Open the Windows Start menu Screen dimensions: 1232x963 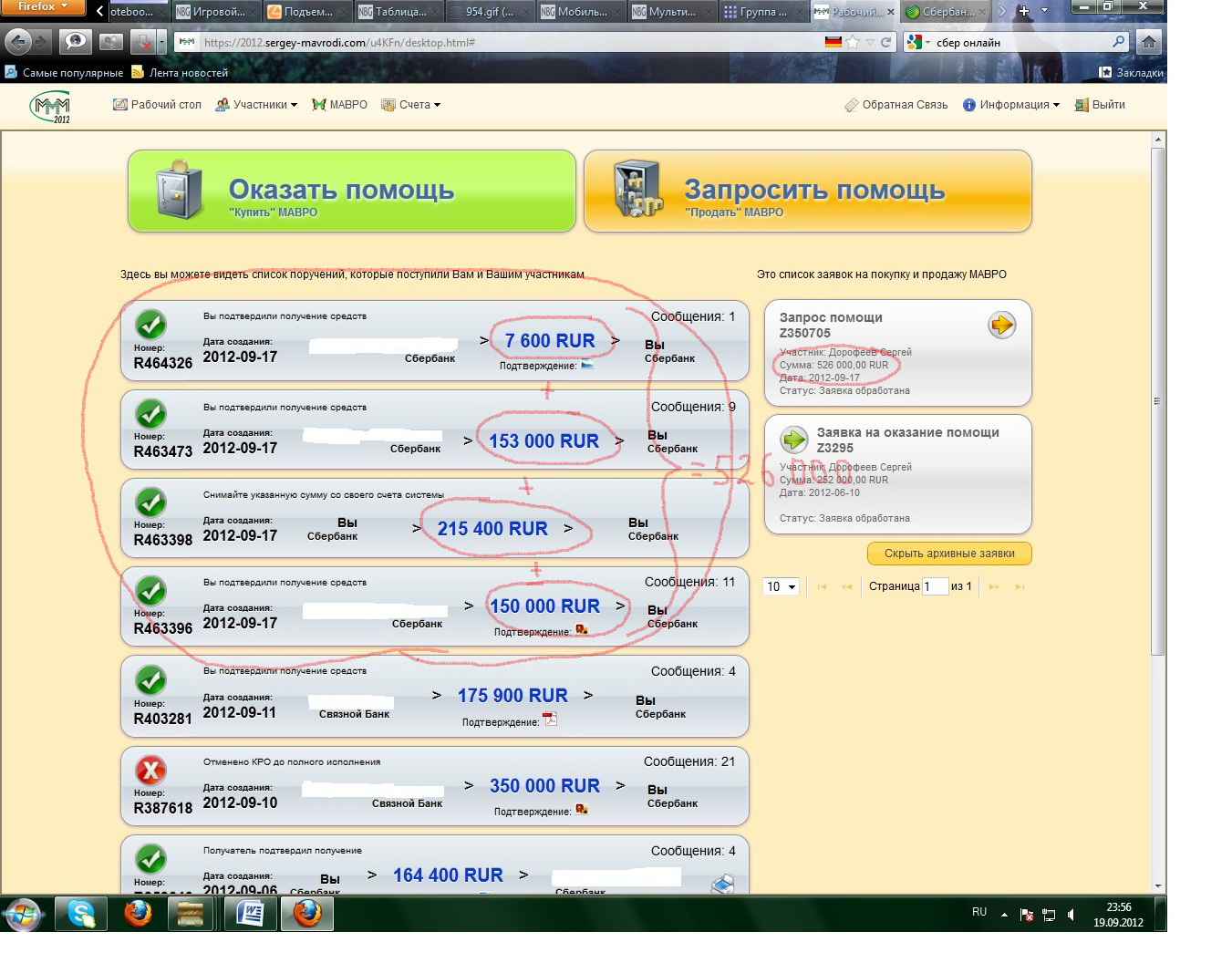click(24, 913)
